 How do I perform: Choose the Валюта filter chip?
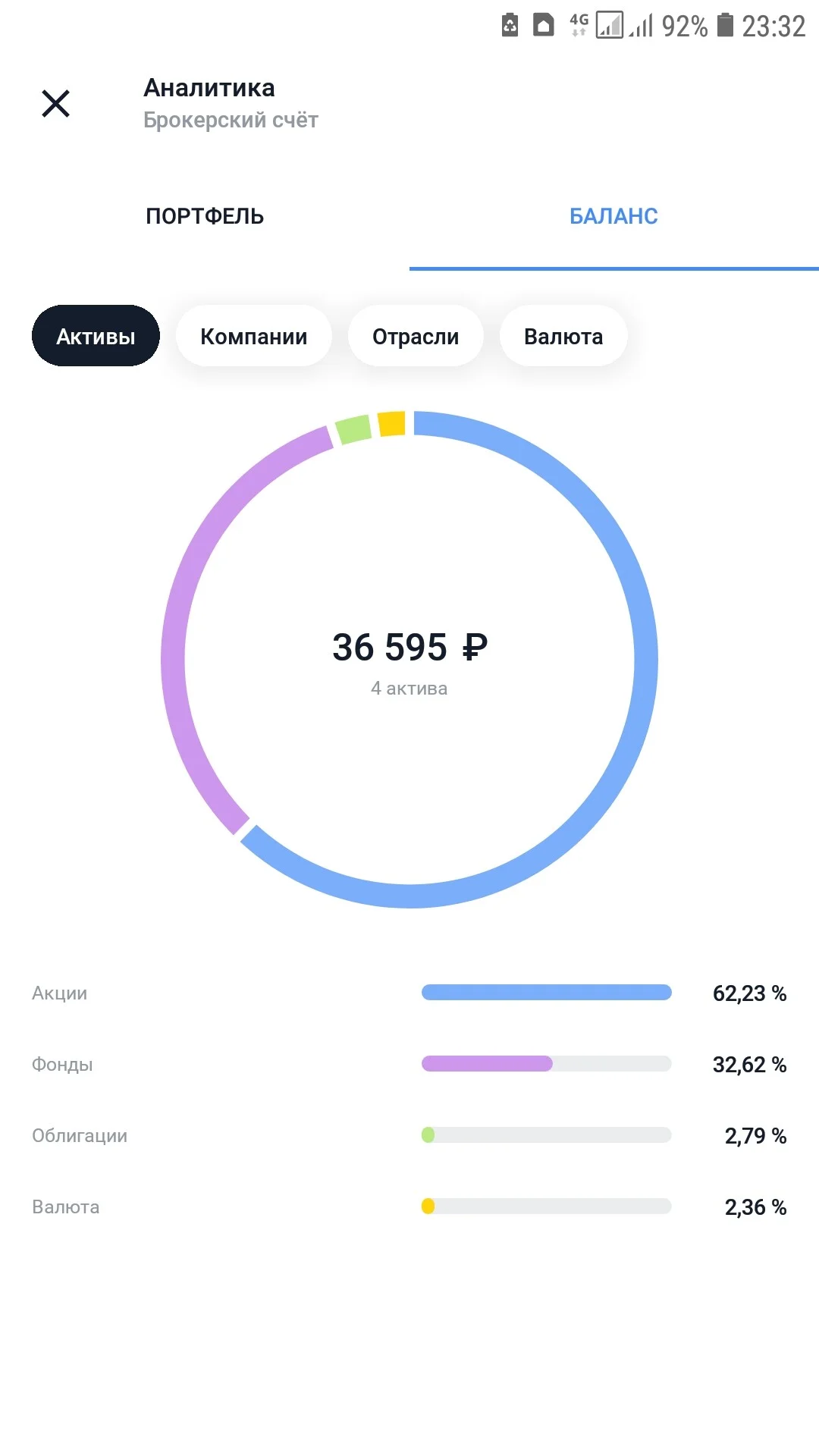[563, 336]
